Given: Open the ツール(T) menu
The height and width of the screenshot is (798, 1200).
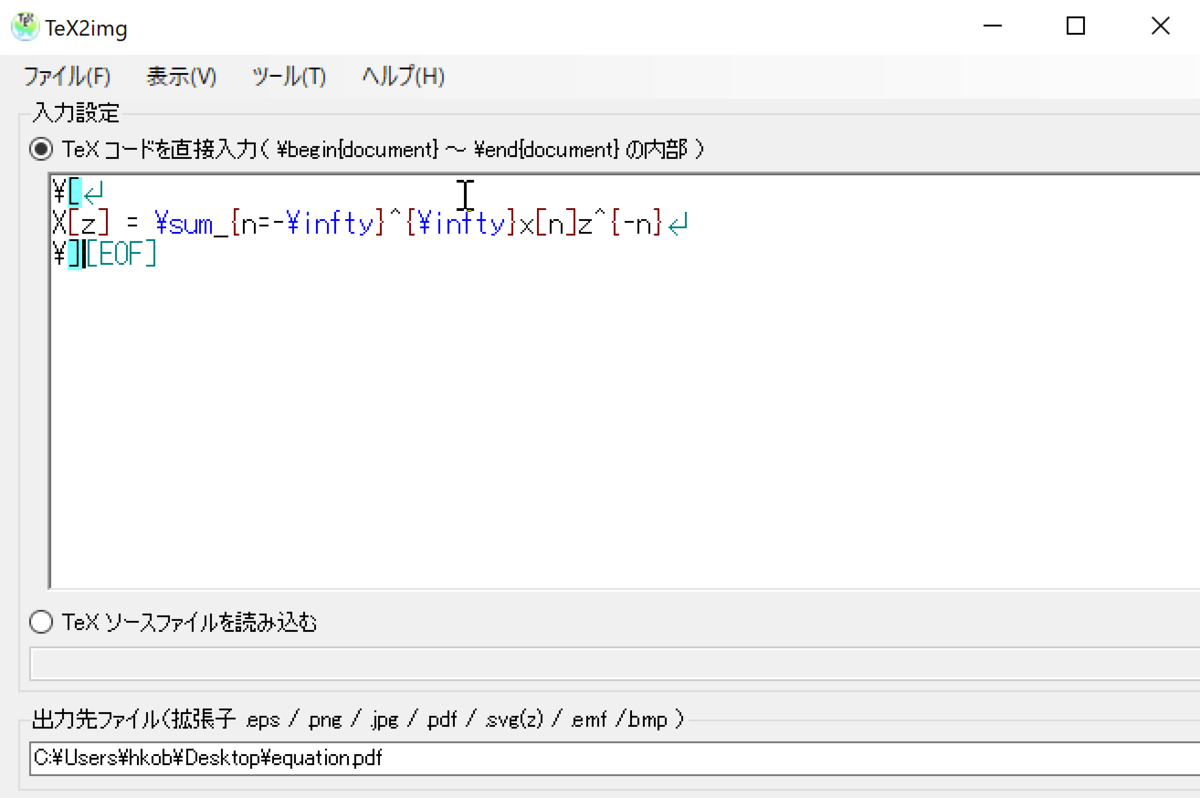Looking at the screenshot, I should (x=289, y=76).
